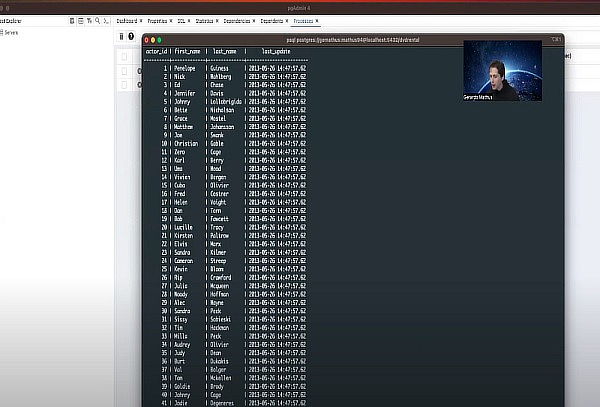Click last name Johansson in row 8

(222, 127)
